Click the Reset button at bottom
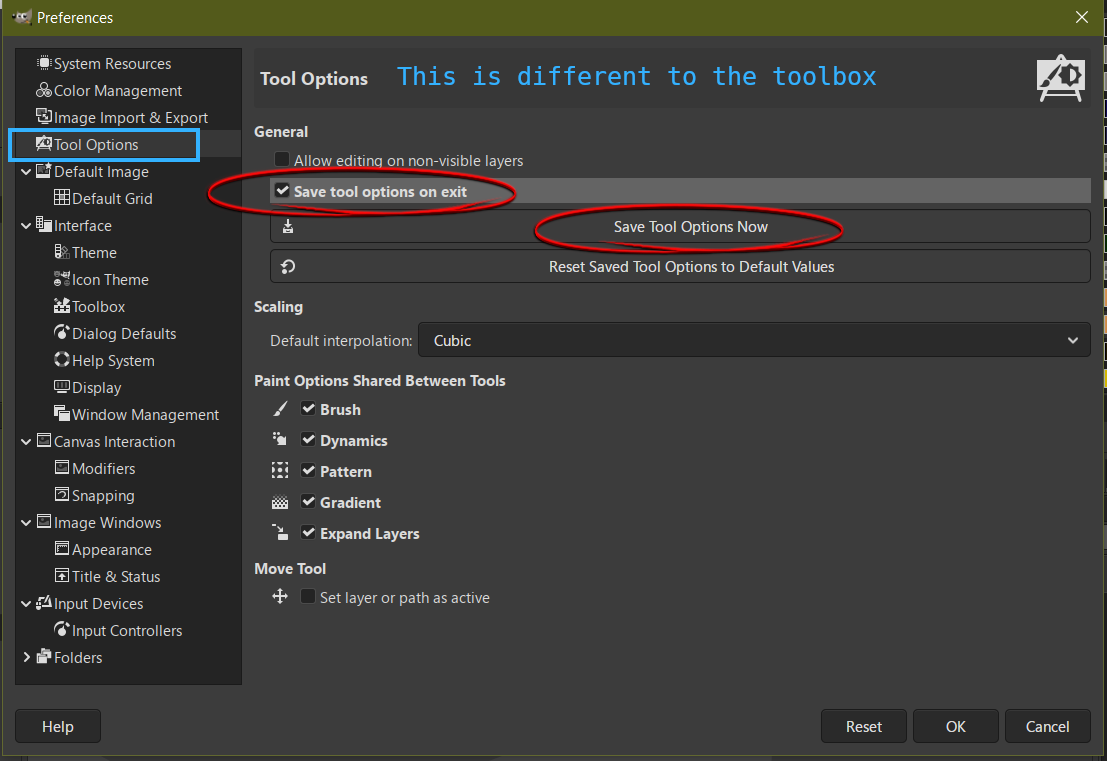 [863, 726]
